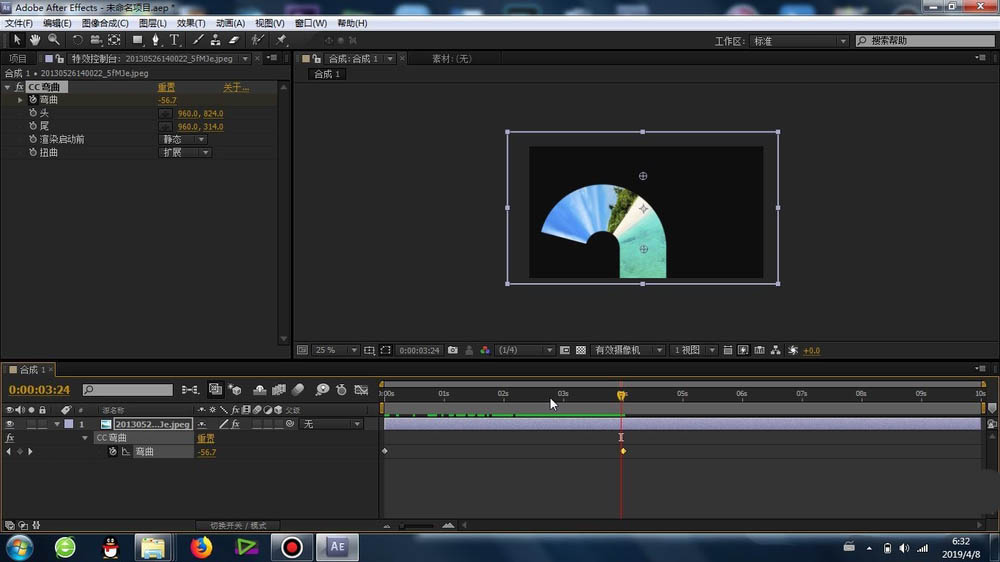Select the Clone Stamp tool

tap(215, 40)
